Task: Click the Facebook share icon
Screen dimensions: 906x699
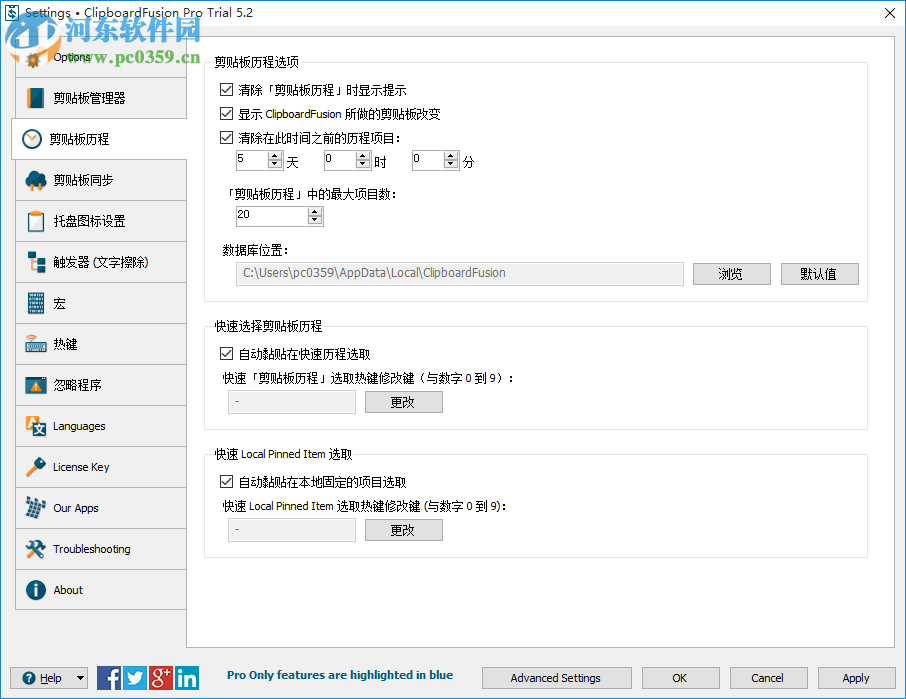Action: pos(108,678)
